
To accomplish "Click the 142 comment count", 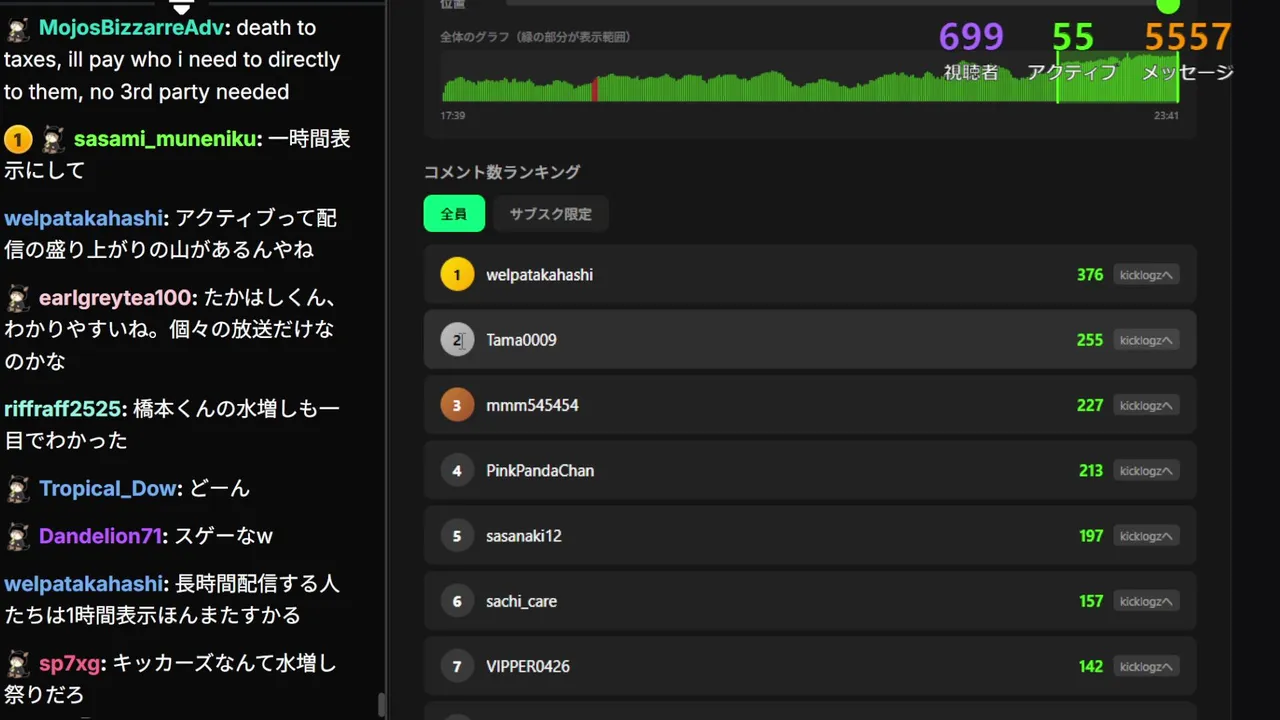I will [x=1091, y=667].
